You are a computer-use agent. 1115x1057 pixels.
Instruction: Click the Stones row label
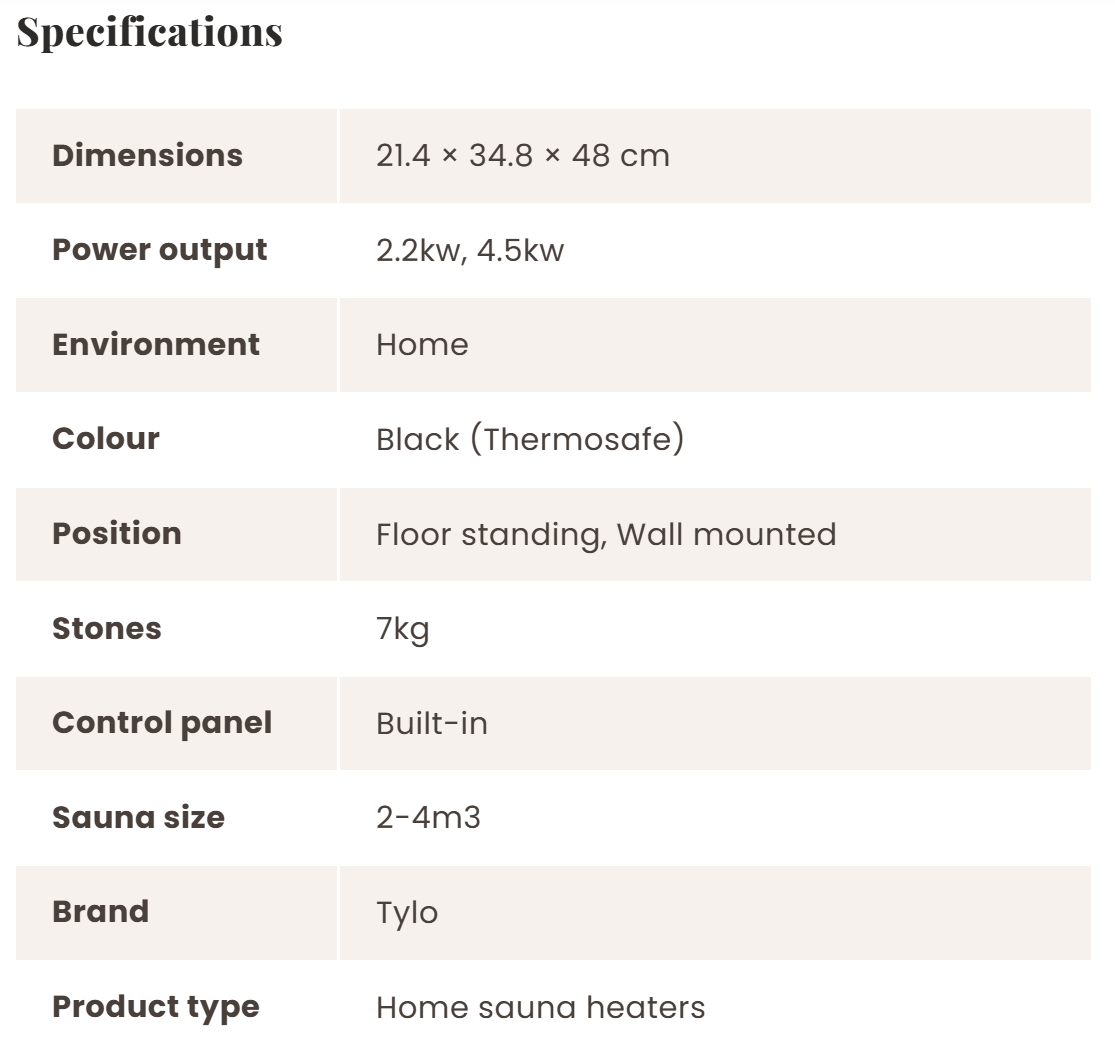[106, 628]
